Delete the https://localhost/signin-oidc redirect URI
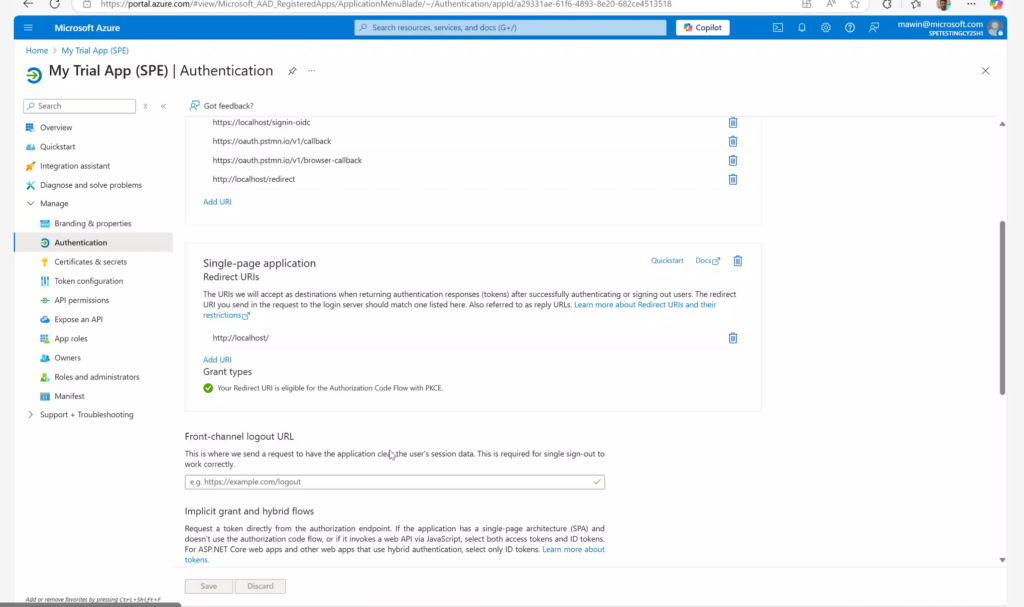This screenshot has height=607, width=1024. tap(733, 122)
